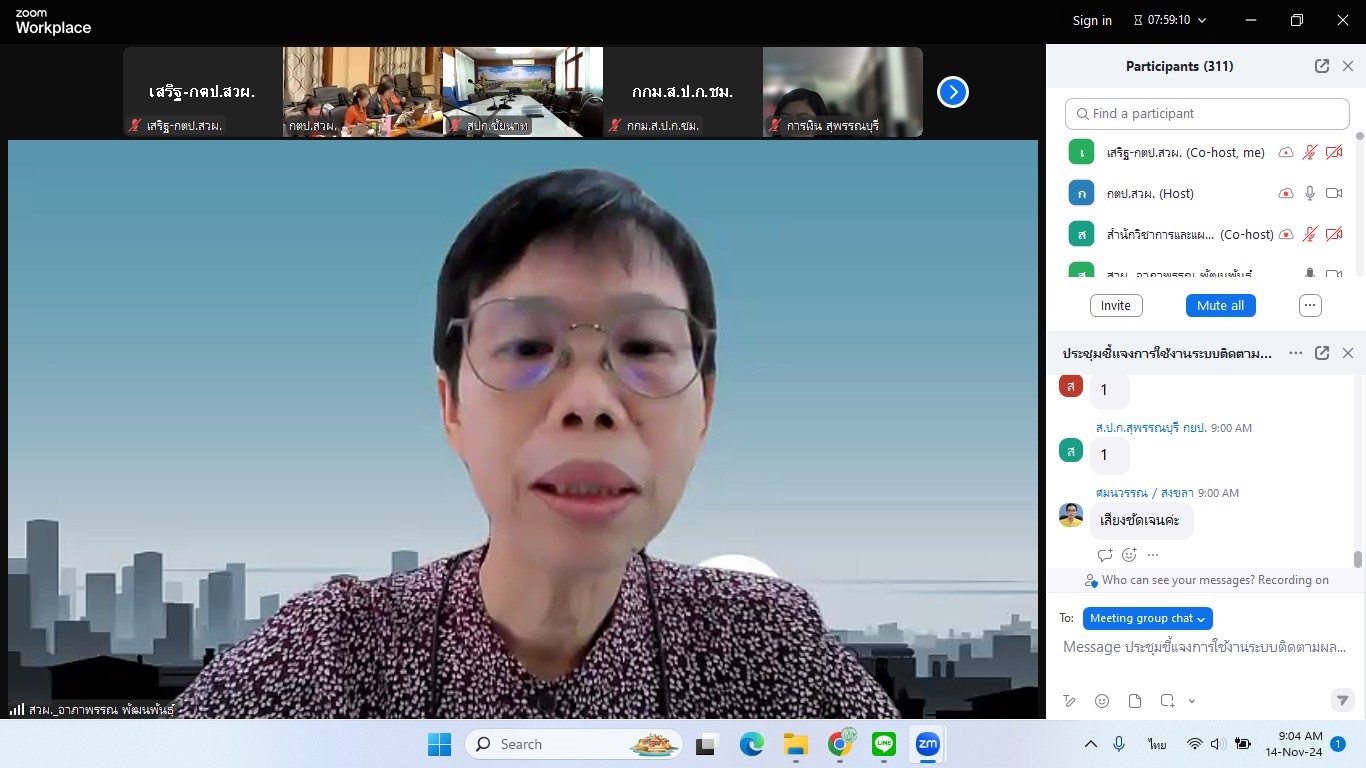Close the Participants panel
1366x768 pixels.
(x=1348, y=66)
